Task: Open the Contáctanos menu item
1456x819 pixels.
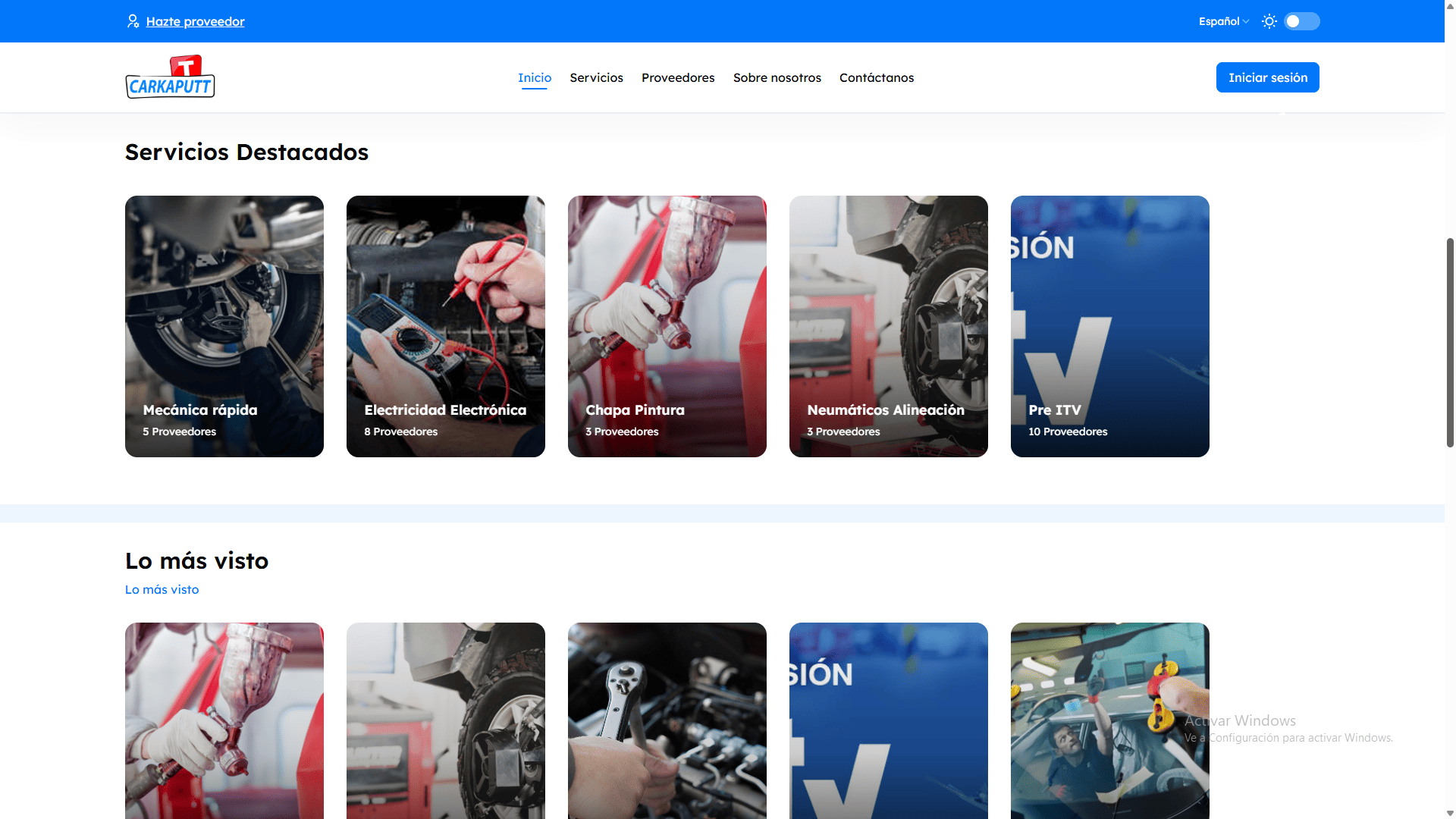Action: tap(877, 77)
